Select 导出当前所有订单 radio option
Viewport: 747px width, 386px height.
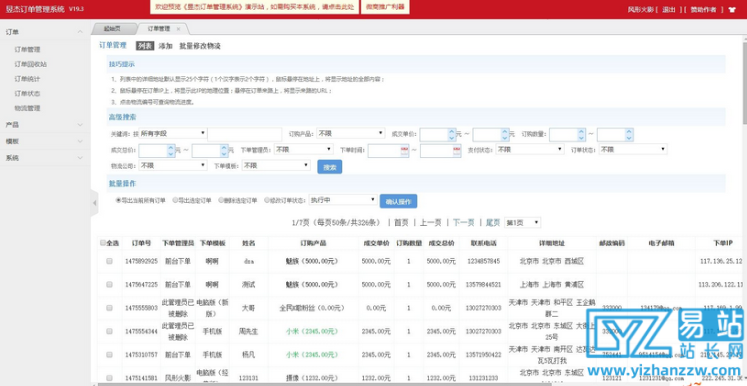tap(119, 201)
